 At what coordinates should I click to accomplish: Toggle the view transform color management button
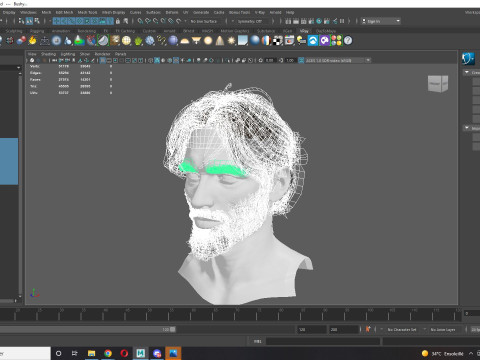301,60
